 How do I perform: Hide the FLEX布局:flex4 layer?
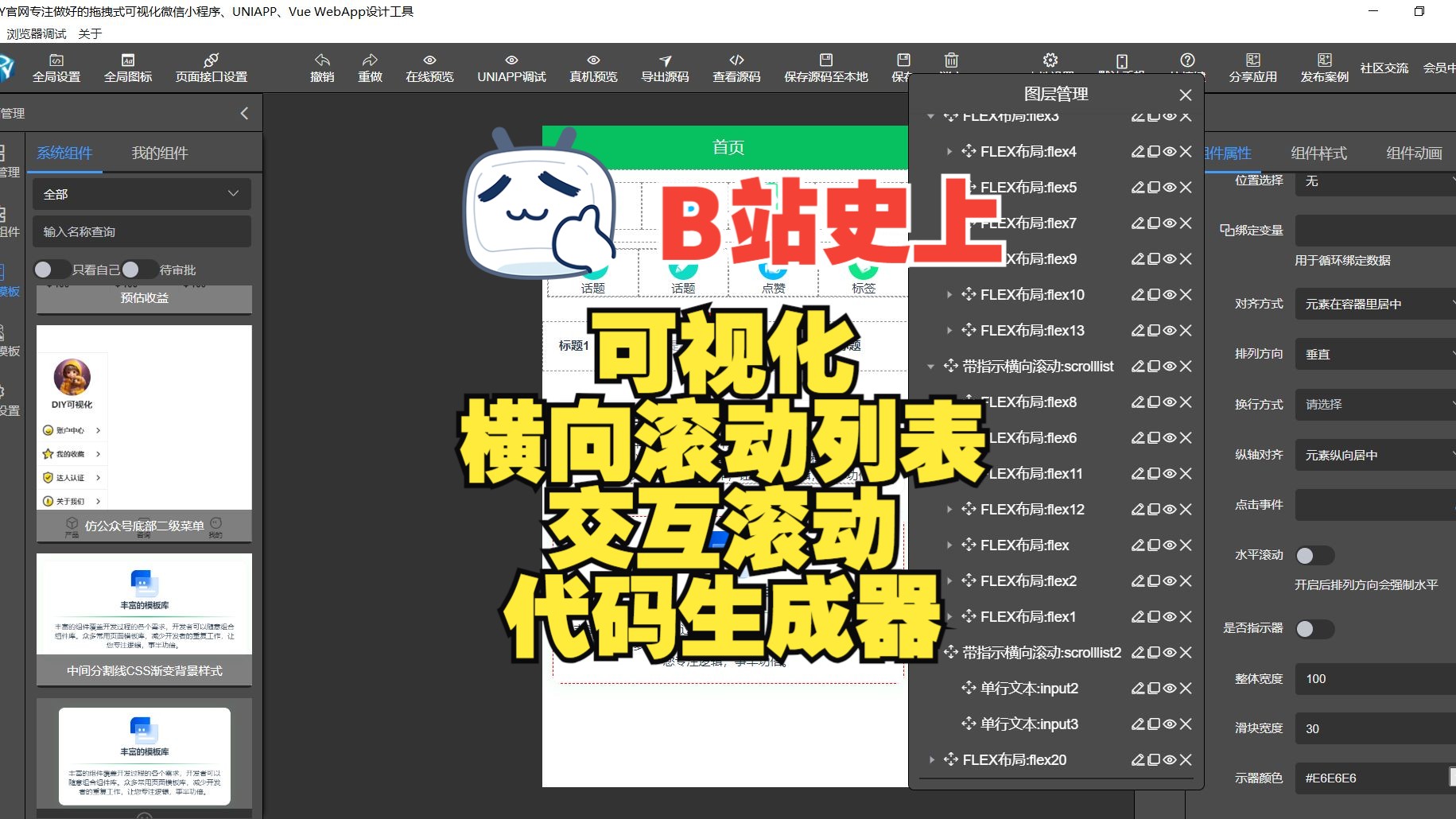(x=1168, y=151)
